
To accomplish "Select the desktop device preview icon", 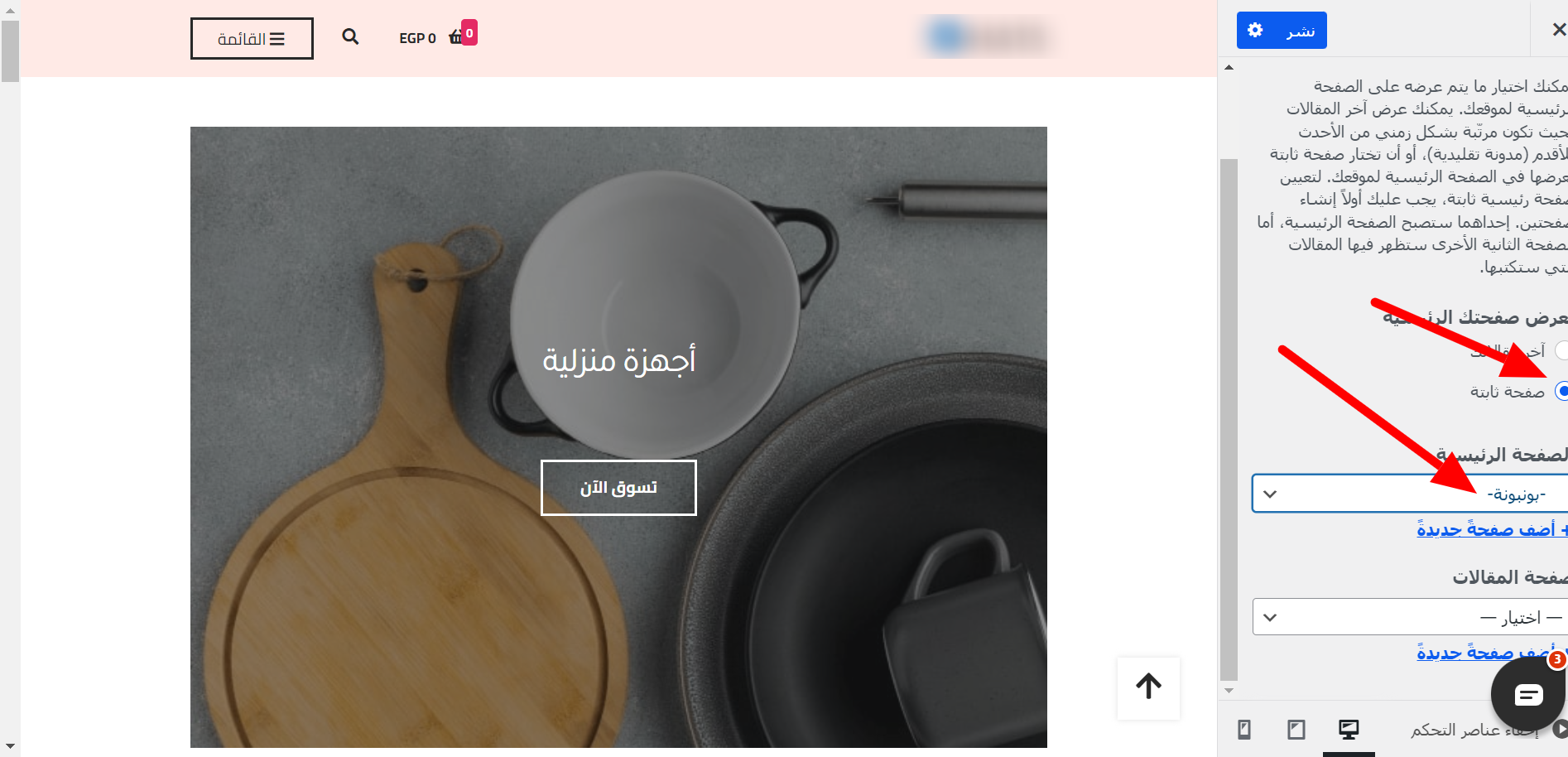I will [x=1349, y=730].
